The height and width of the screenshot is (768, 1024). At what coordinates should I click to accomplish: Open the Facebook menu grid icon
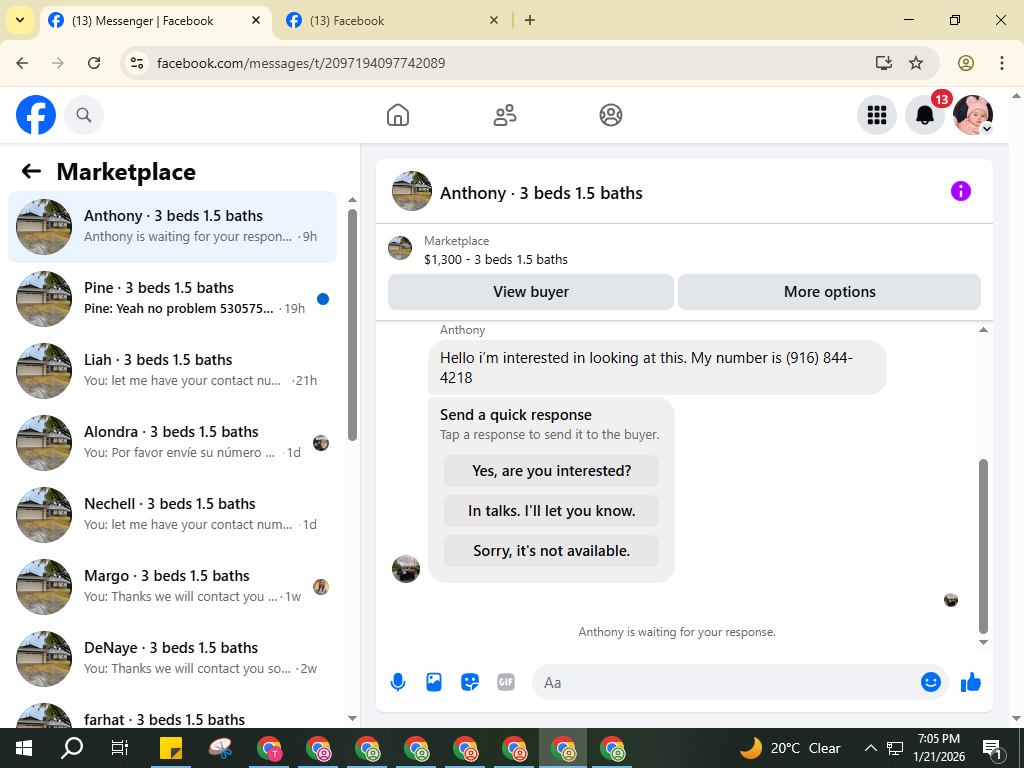pyautogui.click(x=876, y=115)
